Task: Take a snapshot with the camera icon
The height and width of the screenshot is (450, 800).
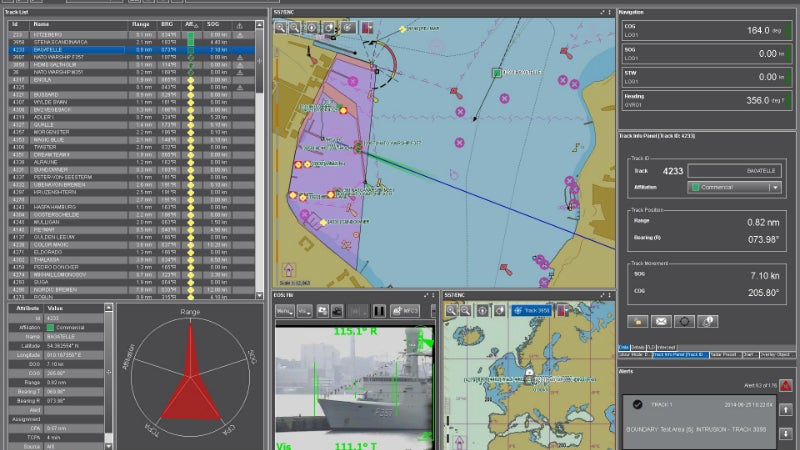Action: tap(337, 312)
